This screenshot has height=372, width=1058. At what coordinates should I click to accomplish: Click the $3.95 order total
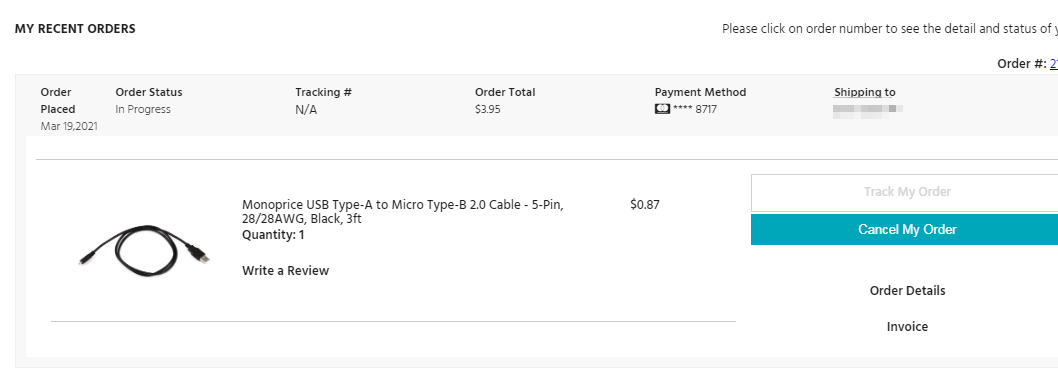488,109
